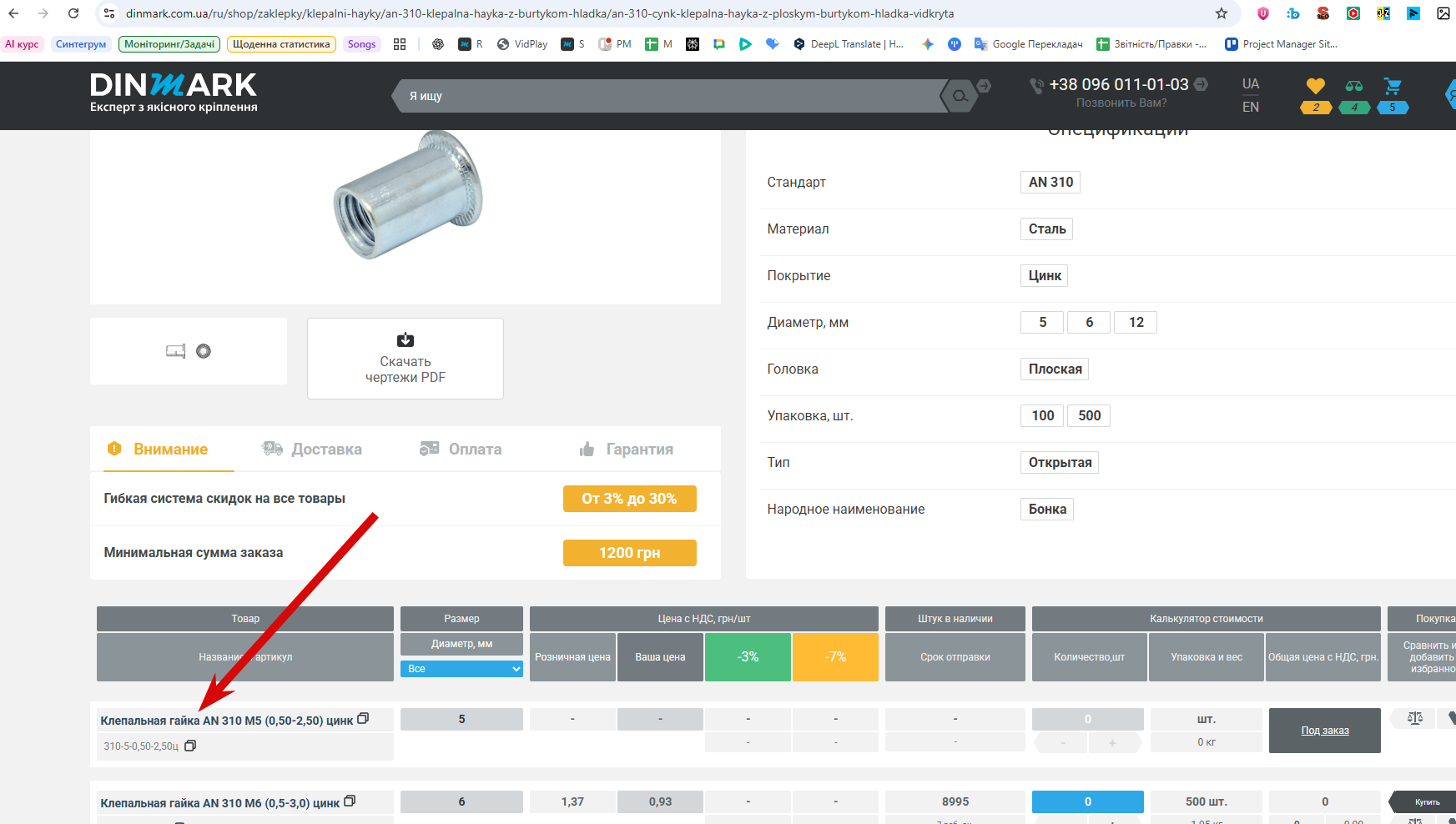Open the 'Клепальная гайка AN 310 M5' product link
The image size is (1456, 824).
(227, 721)
